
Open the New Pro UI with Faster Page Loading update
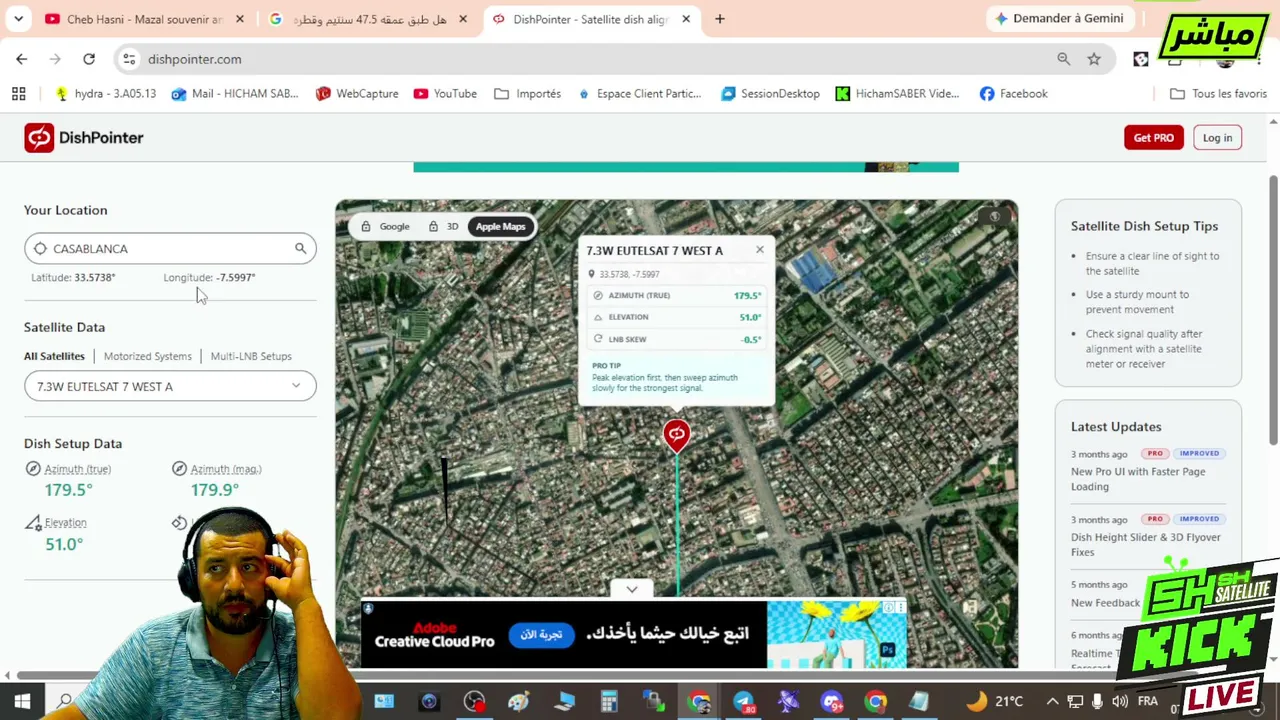[x=1138, y=479]
